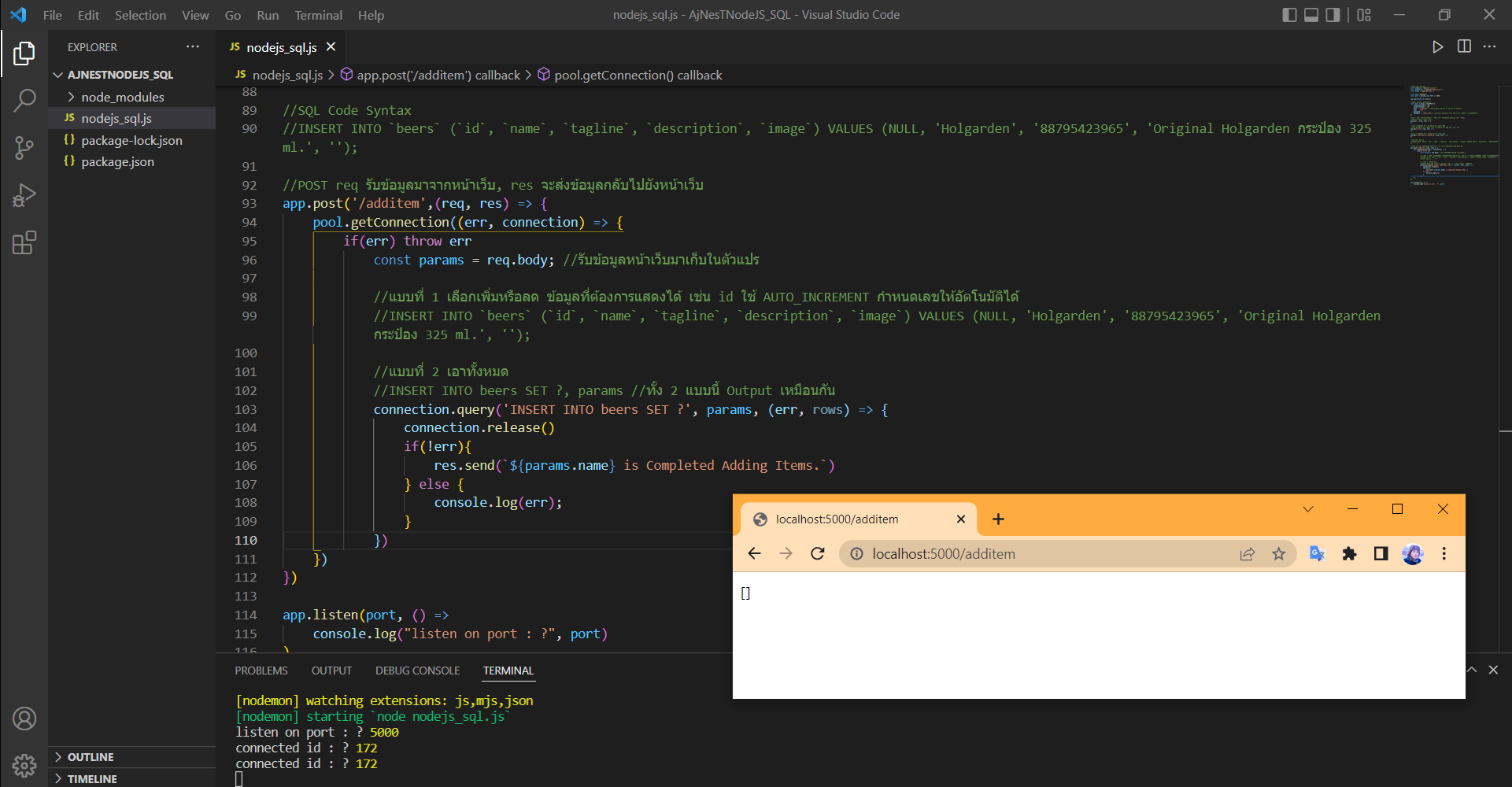Expand the OUTLINE section
Image resolution: width=1512 pixels, height=787 pixels.
pyautogui.click(x=91, y=757)
